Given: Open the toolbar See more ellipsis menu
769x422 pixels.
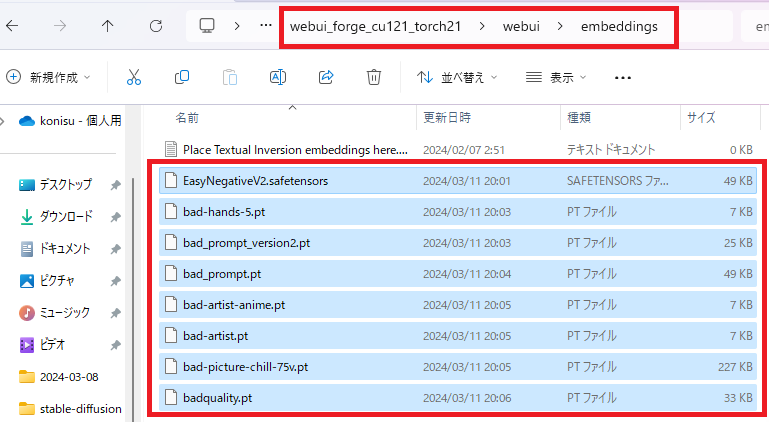Looking at the screenshot, I should pyautogui.click(x=622, y=78).
